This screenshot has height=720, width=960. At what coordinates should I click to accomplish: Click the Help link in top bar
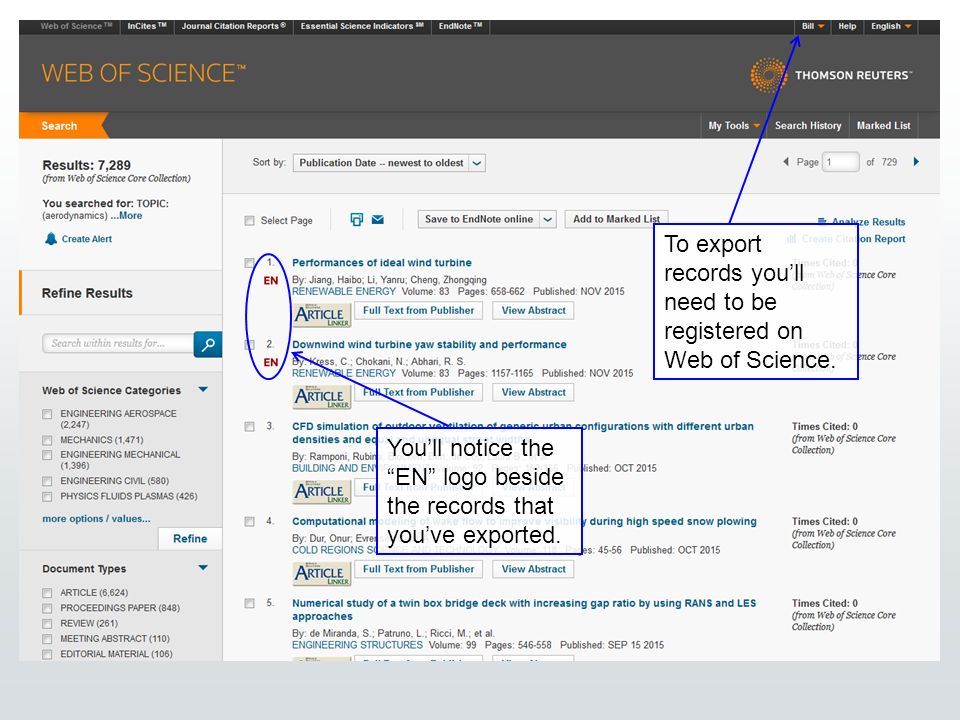pos(847,26)
